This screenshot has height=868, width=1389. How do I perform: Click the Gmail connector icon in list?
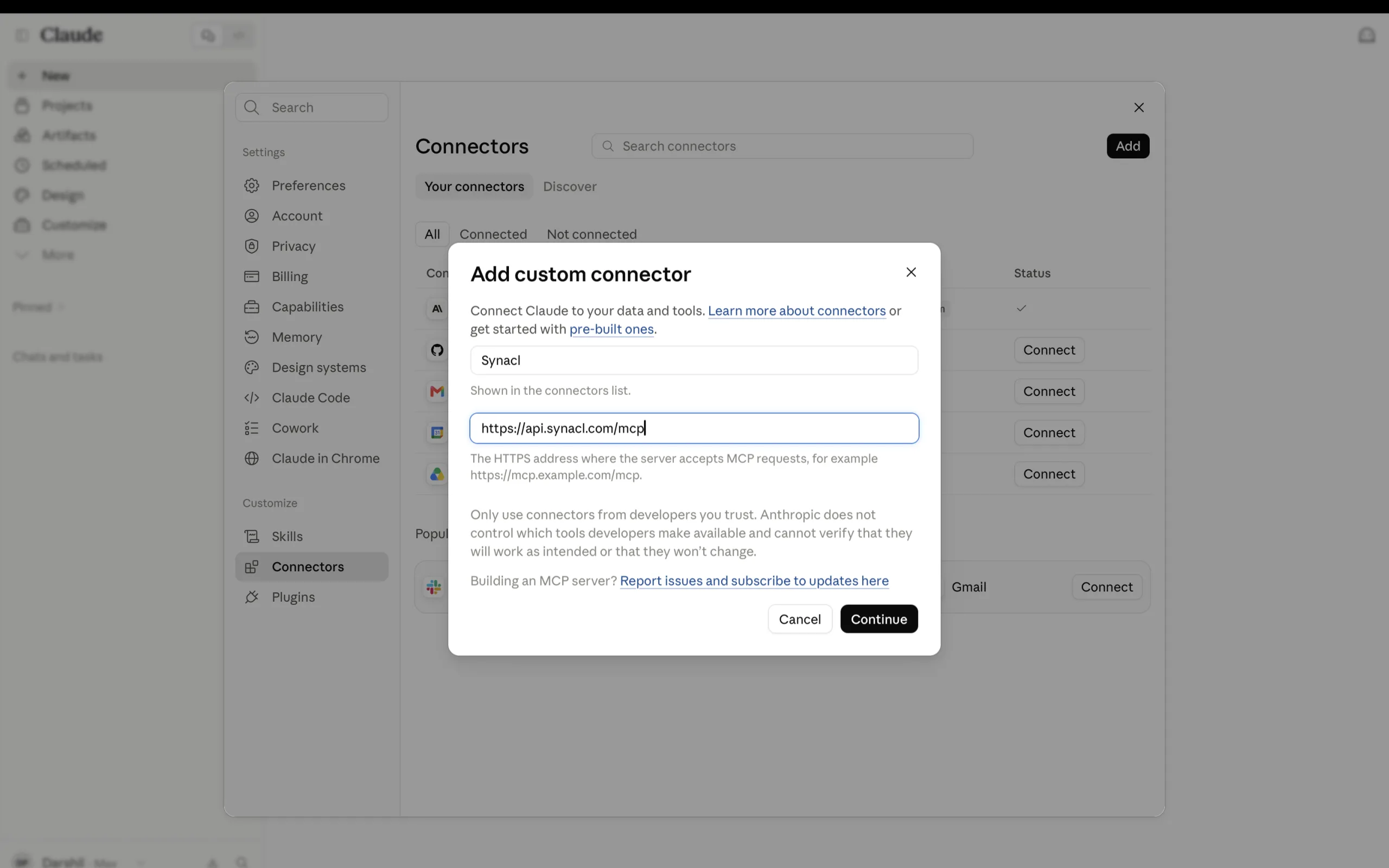pos(437,392)
